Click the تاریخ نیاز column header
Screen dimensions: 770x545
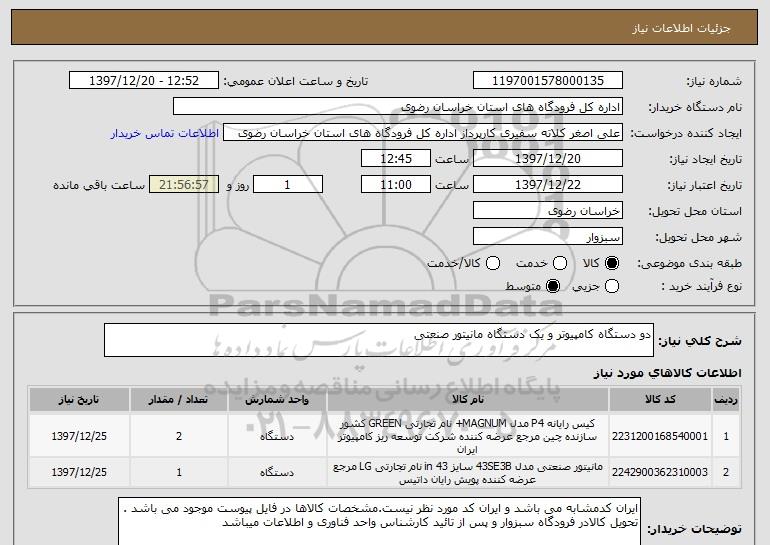(79, 400)
